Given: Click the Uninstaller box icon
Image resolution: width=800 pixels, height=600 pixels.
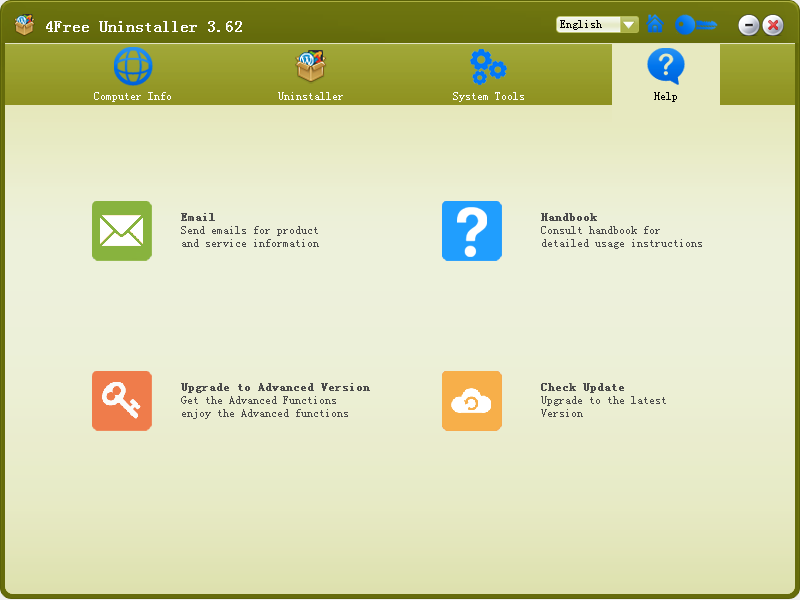Looking at the screenshot, I should pos(310,66).
